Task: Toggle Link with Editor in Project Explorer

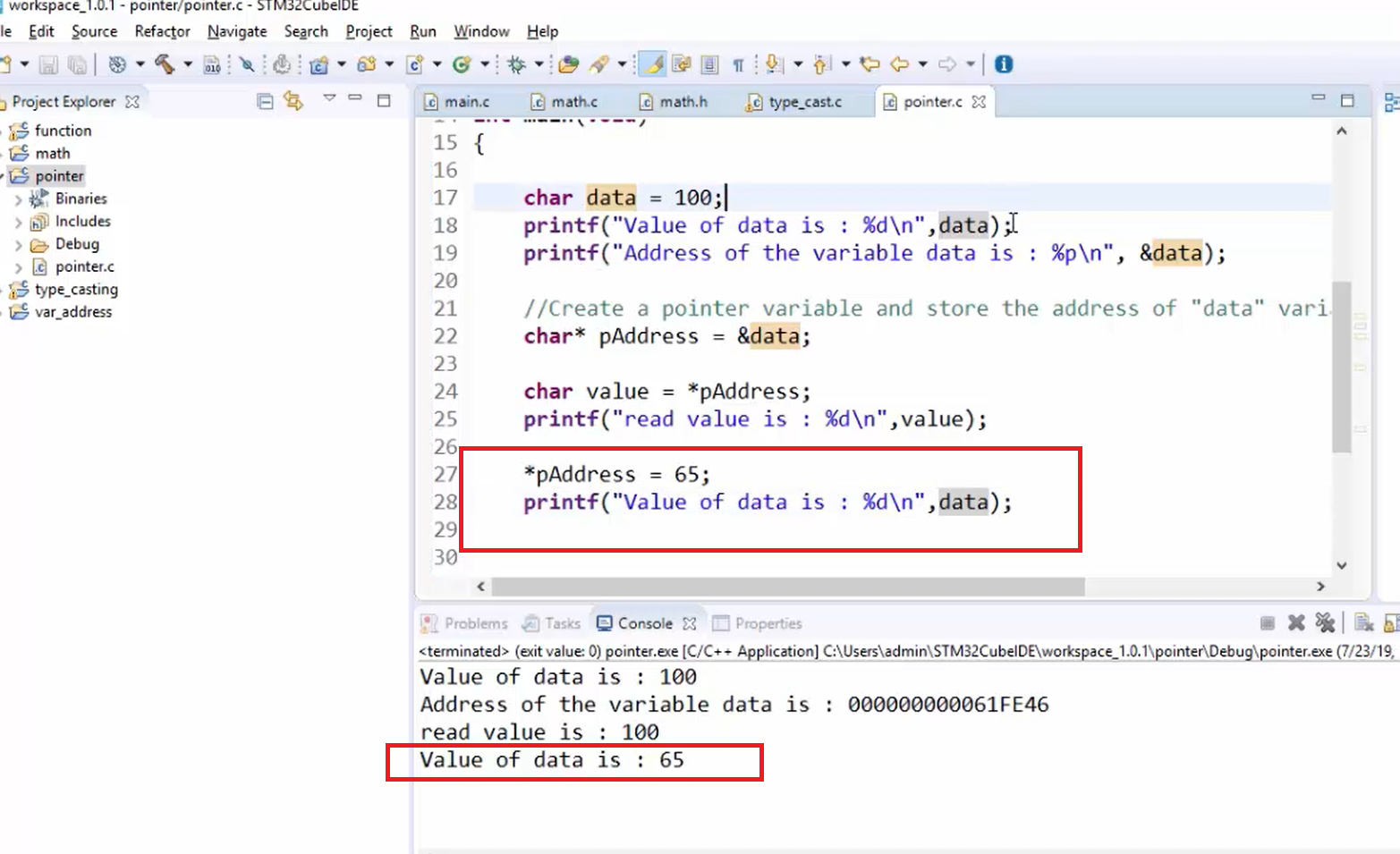Action: [293, 101]
